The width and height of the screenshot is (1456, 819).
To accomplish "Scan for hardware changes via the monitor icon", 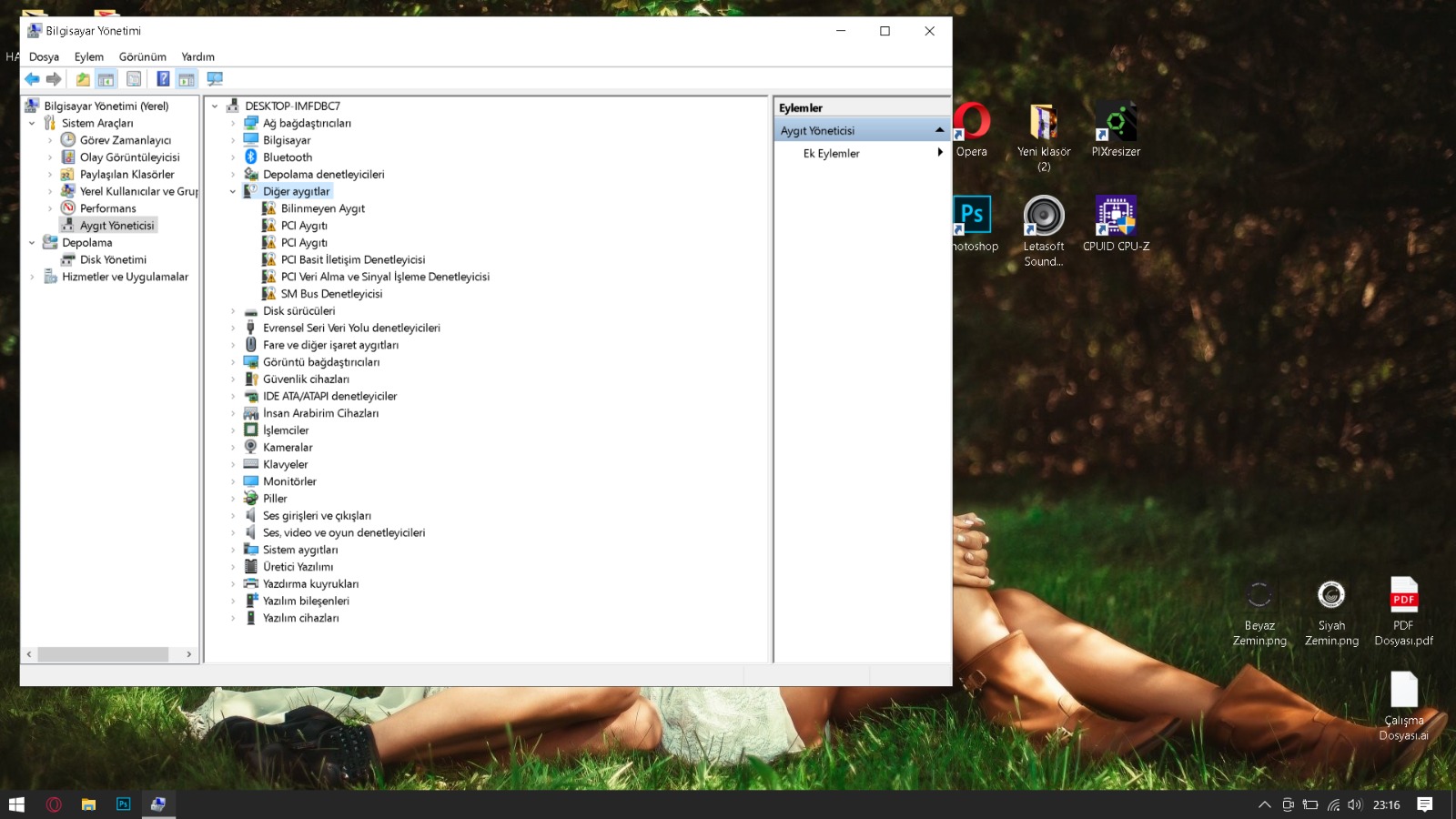I will (x=215, y=79).
